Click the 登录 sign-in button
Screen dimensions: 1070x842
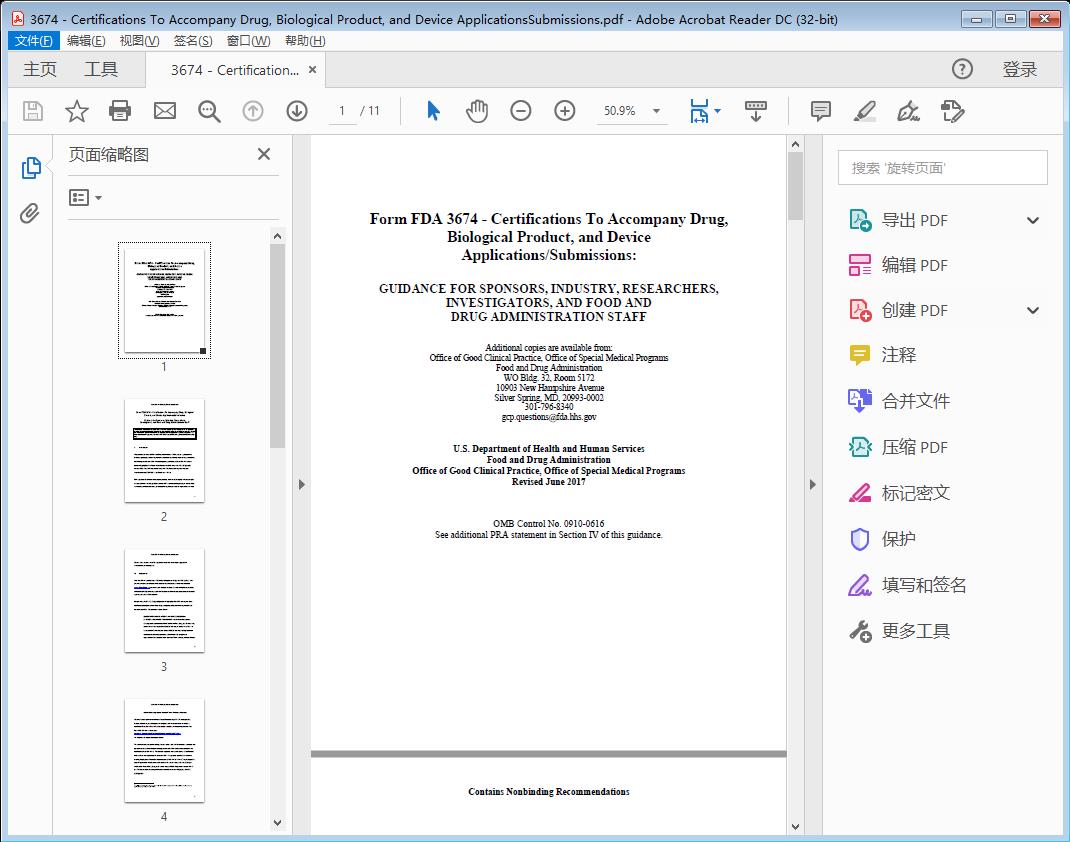[x=1020, y=69]
